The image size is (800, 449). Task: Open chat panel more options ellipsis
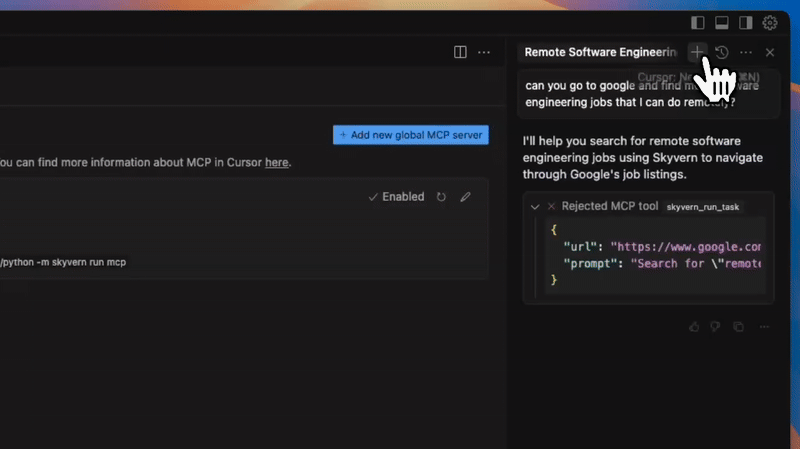click(x=745, y=52)
